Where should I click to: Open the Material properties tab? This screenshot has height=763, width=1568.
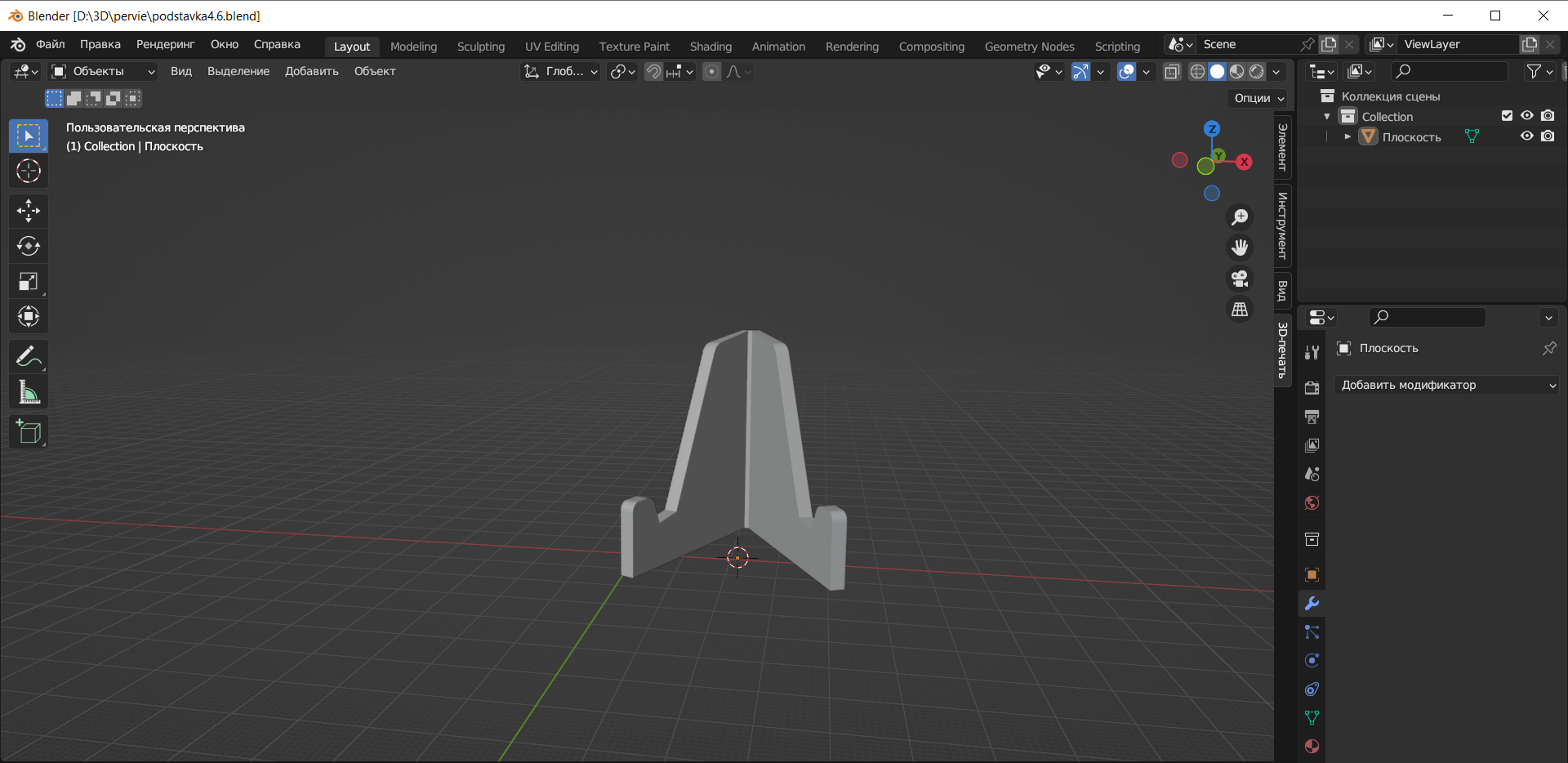click(x=1312, y=746)
